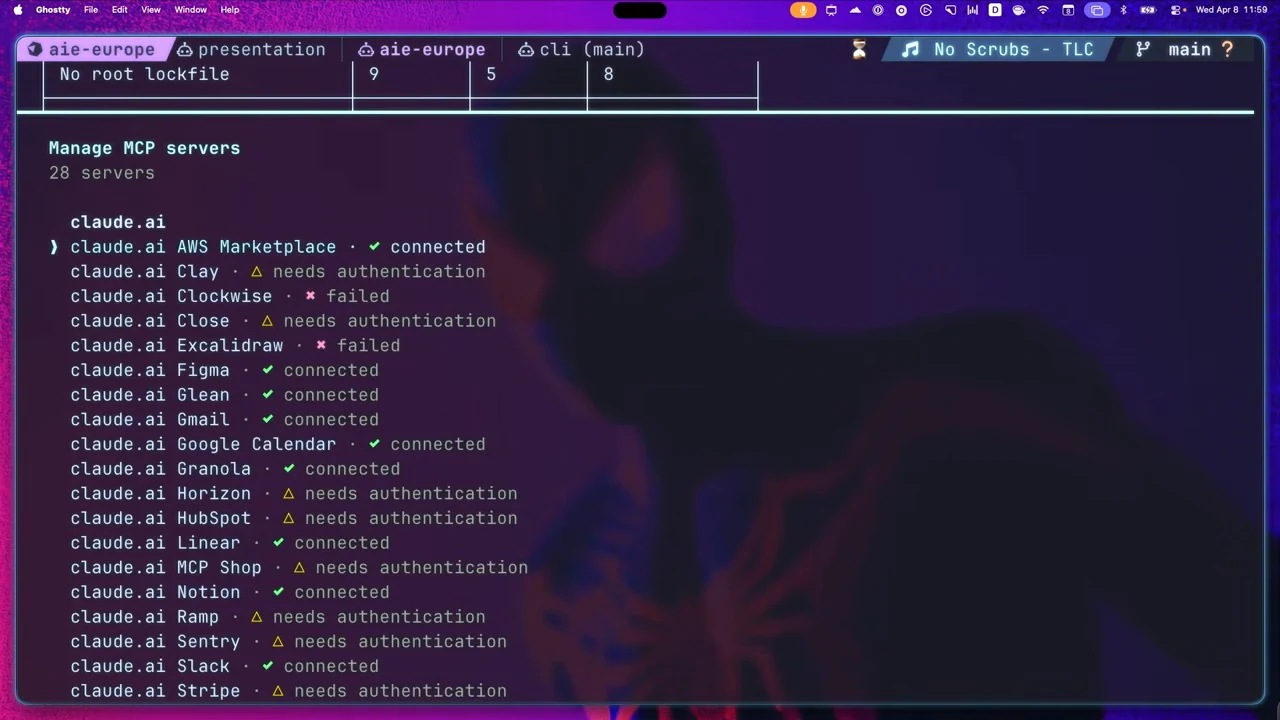This screenshot has width=1280, height=720.
Task: Click the date and time clock
Action: tap(1231, 10)
